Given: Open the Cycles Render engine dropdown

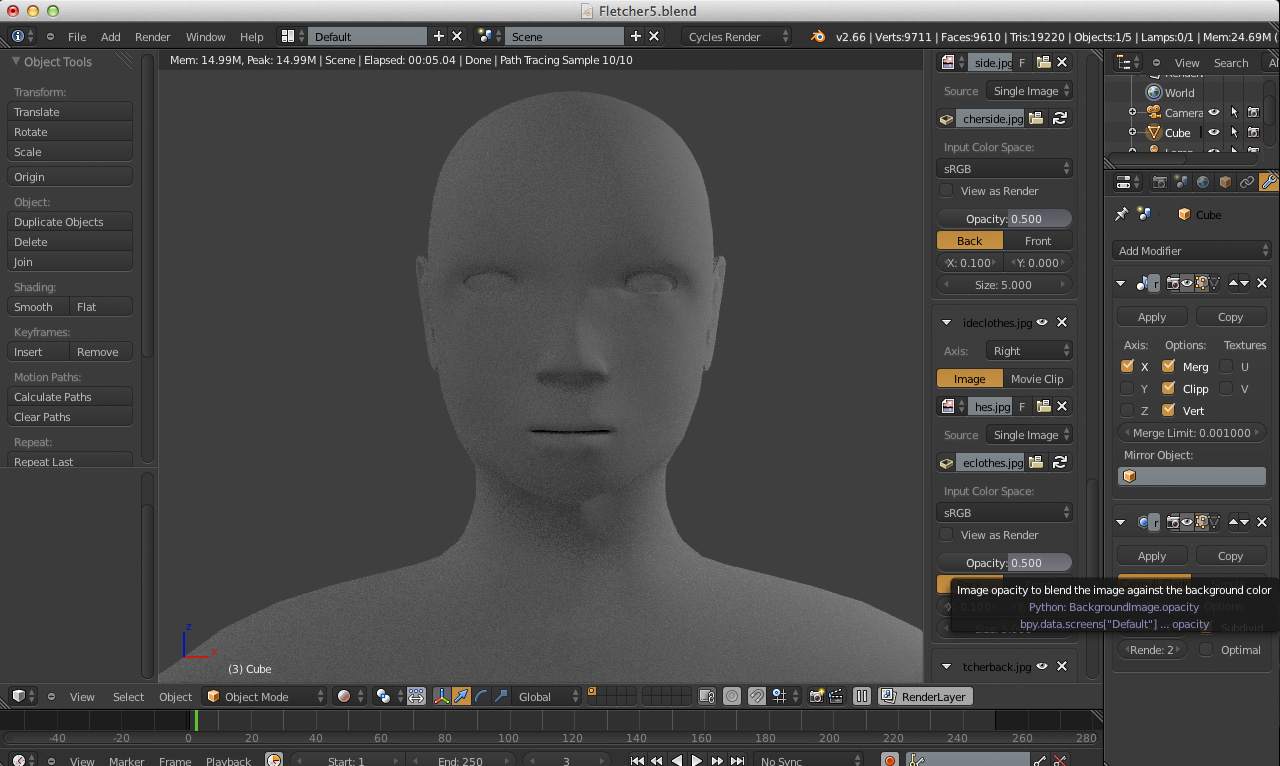Looking at the screenshot, I should (x=736, y=36).
